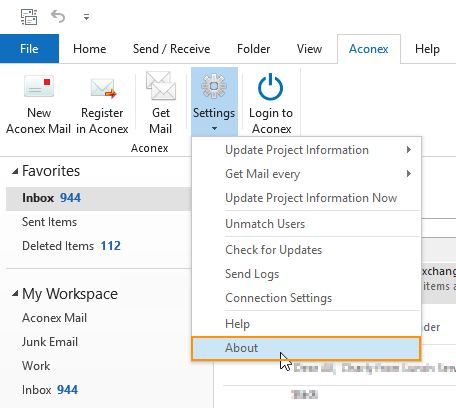
Task: Open the Junk Email folder
Action: [50, 342]
